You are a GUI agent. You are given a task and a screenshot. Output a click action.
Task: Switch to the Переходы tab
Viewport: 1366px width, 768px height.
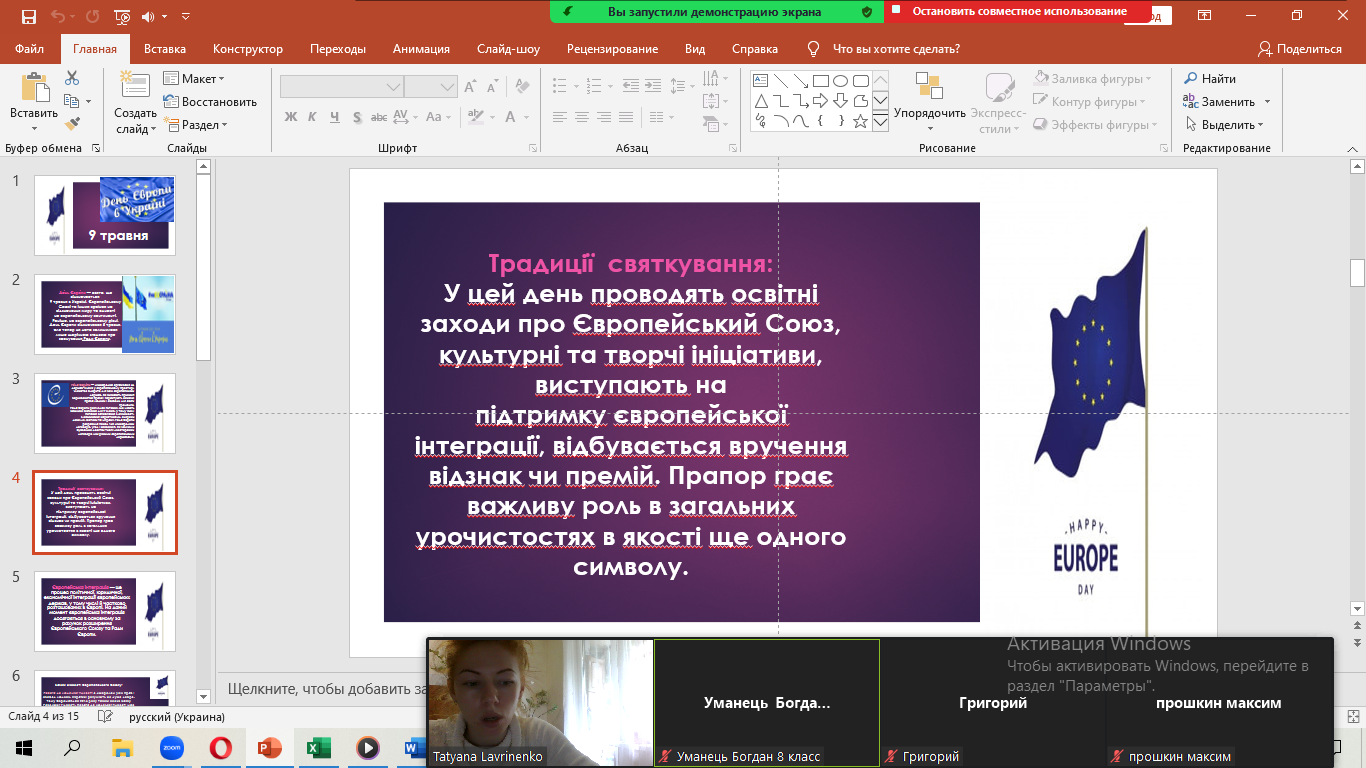click(x=338, y=49)
